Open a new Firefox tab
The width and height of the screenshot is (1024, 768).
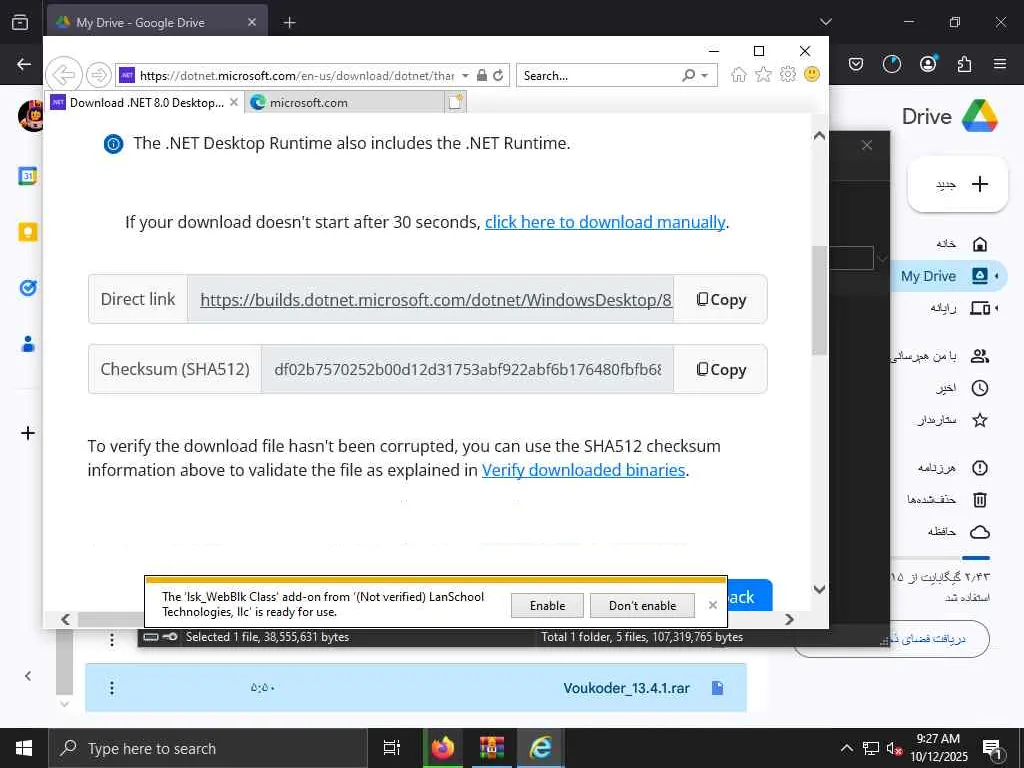(289, 22)
